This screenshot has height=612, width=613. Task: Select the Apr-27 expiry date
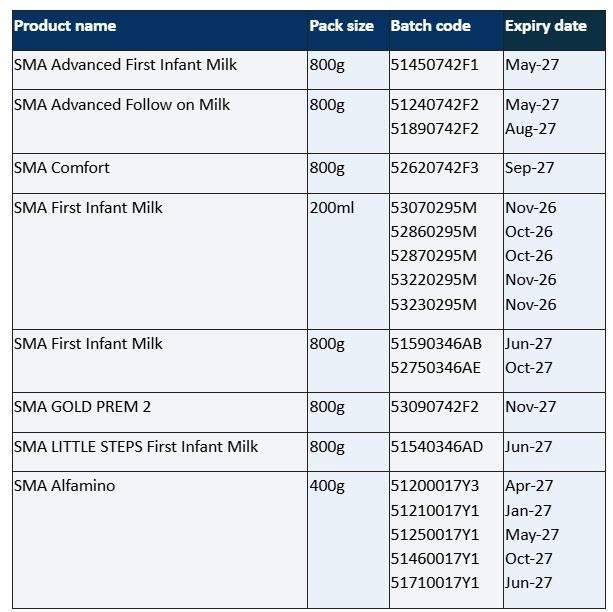coord(530,486)
